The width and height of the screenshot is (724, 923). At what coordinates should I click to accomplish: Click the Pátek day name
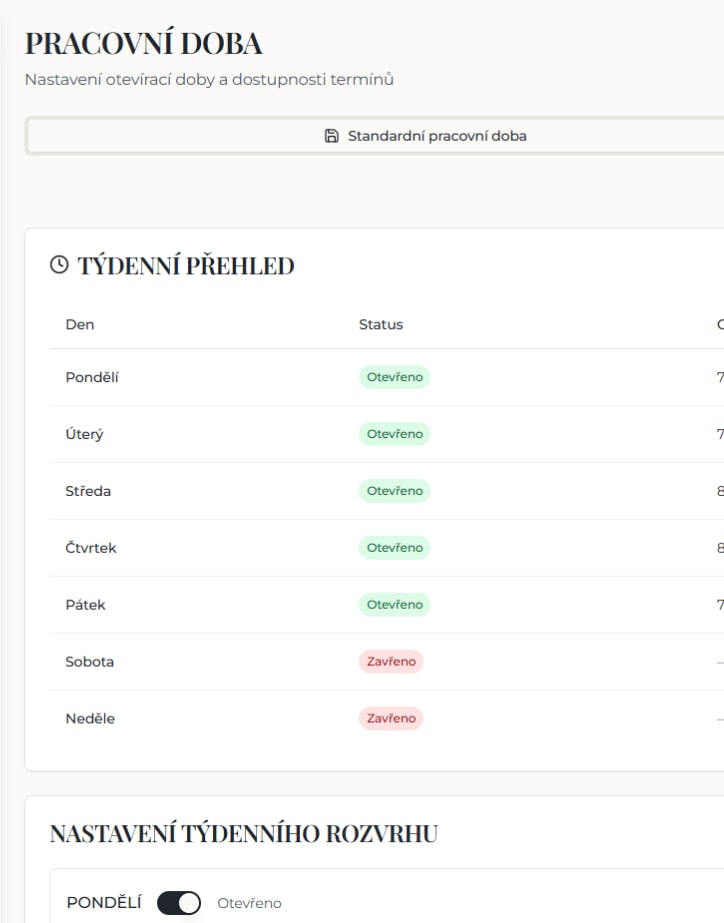[85, 605]
